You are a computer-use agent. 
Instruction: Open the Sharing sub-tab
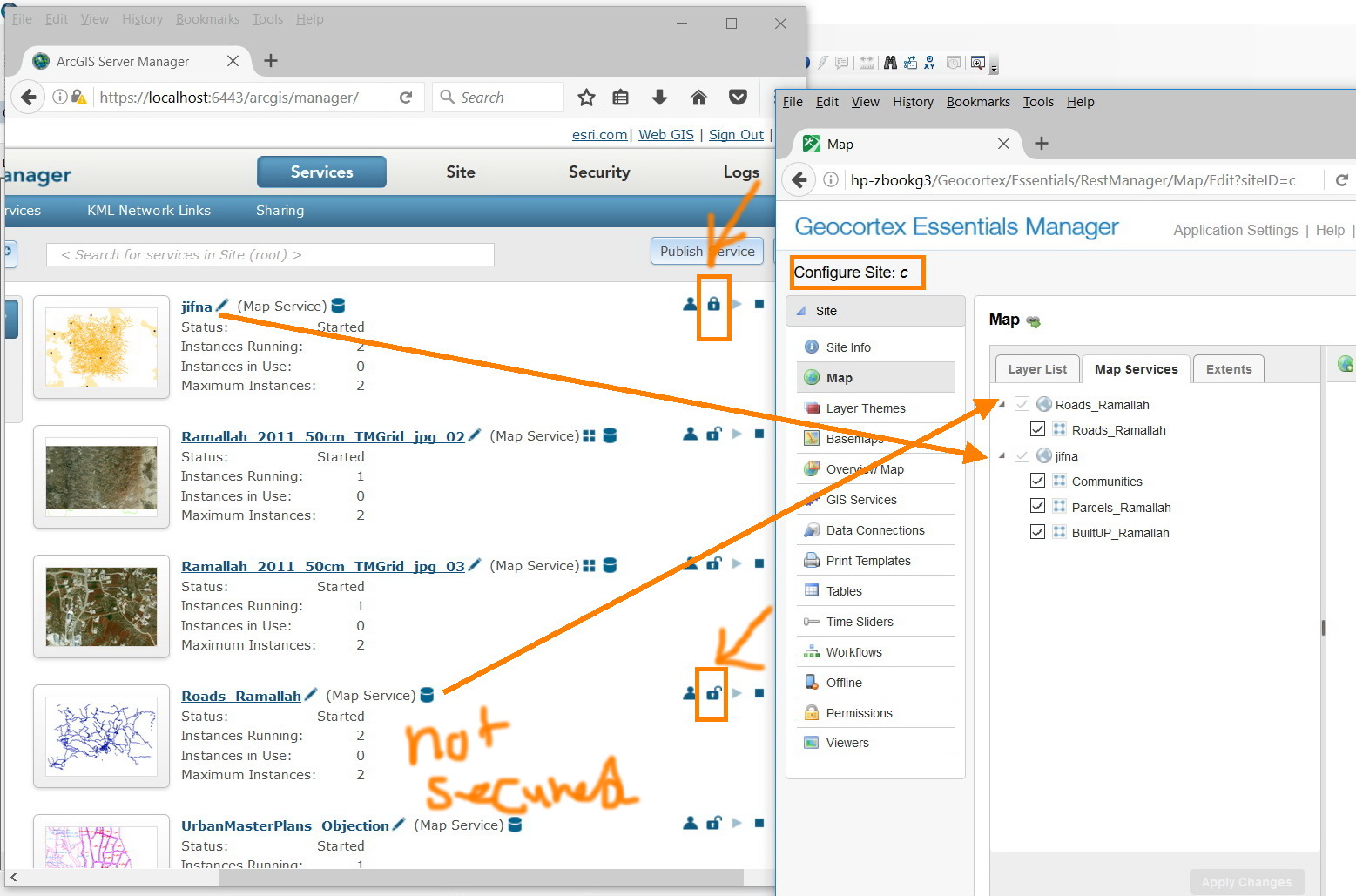tap(280, 211)
